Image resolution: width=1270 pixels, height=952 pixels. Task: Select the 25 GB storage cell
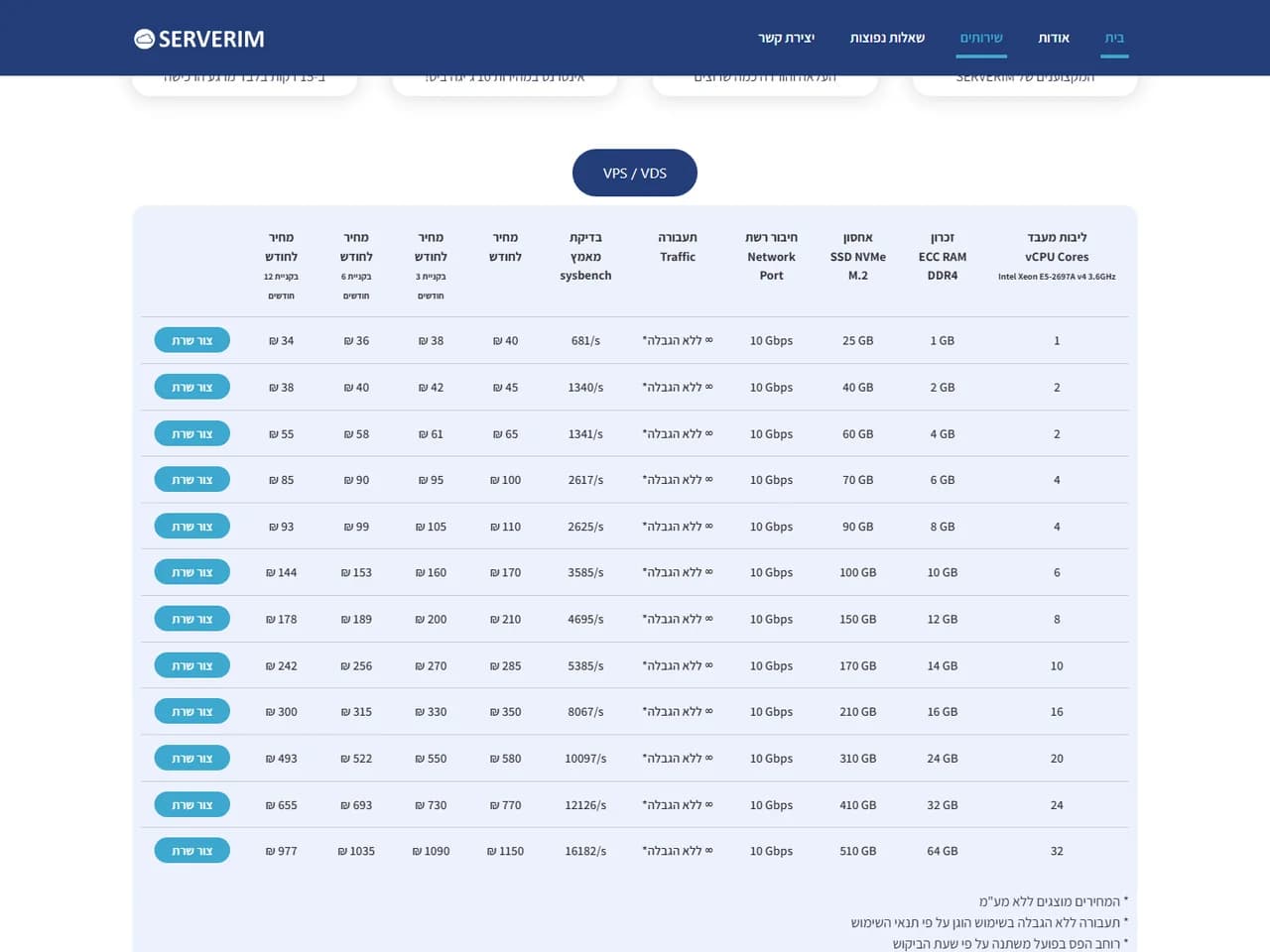coord(858,340)
